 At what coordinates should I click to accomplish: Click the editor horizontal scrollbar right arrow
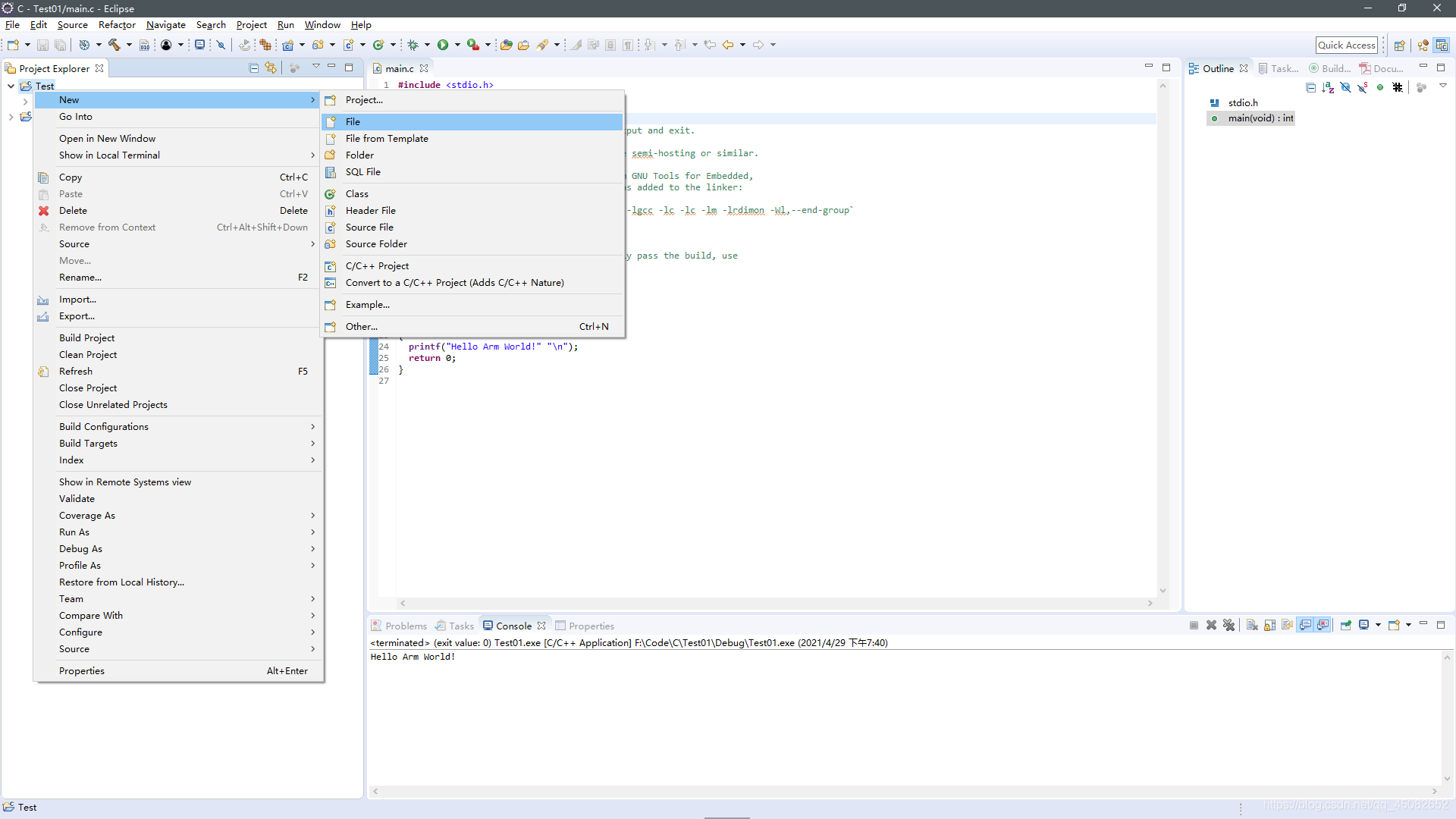pyautogui.click(x=1150, y=604)
